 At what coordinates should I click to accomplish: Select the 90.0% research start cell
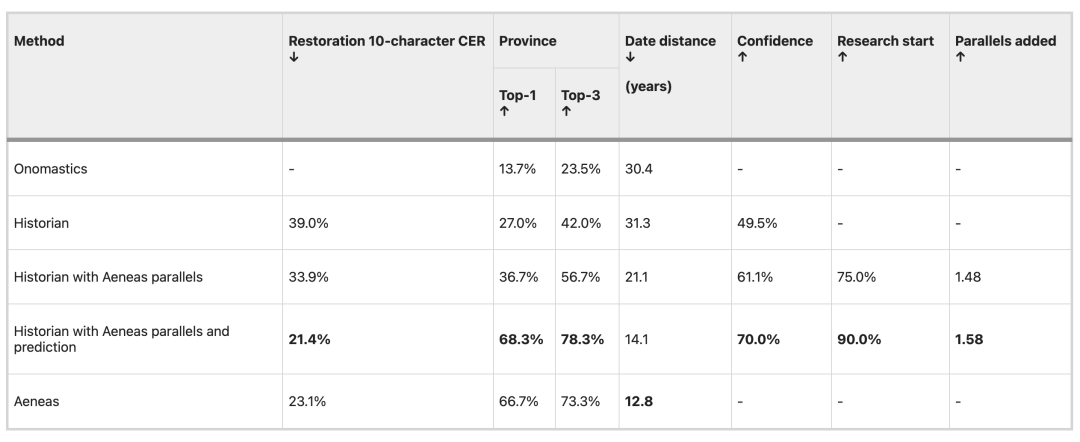(859, 340)
